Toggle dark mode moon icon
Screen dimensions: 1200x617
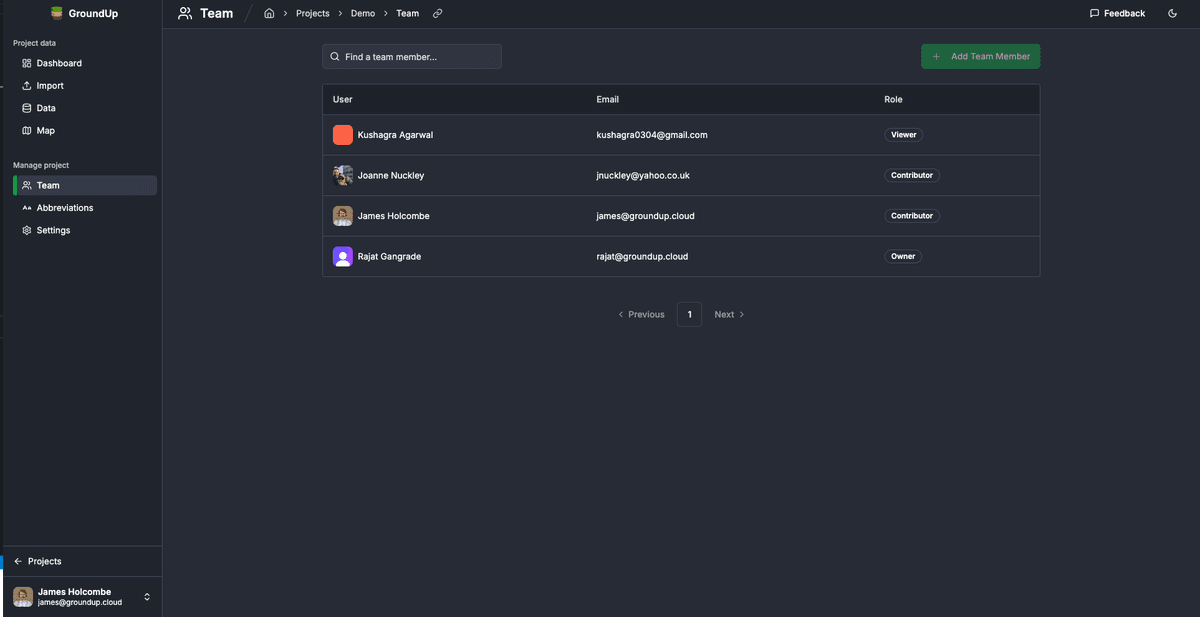click(x=1171, y=14)
